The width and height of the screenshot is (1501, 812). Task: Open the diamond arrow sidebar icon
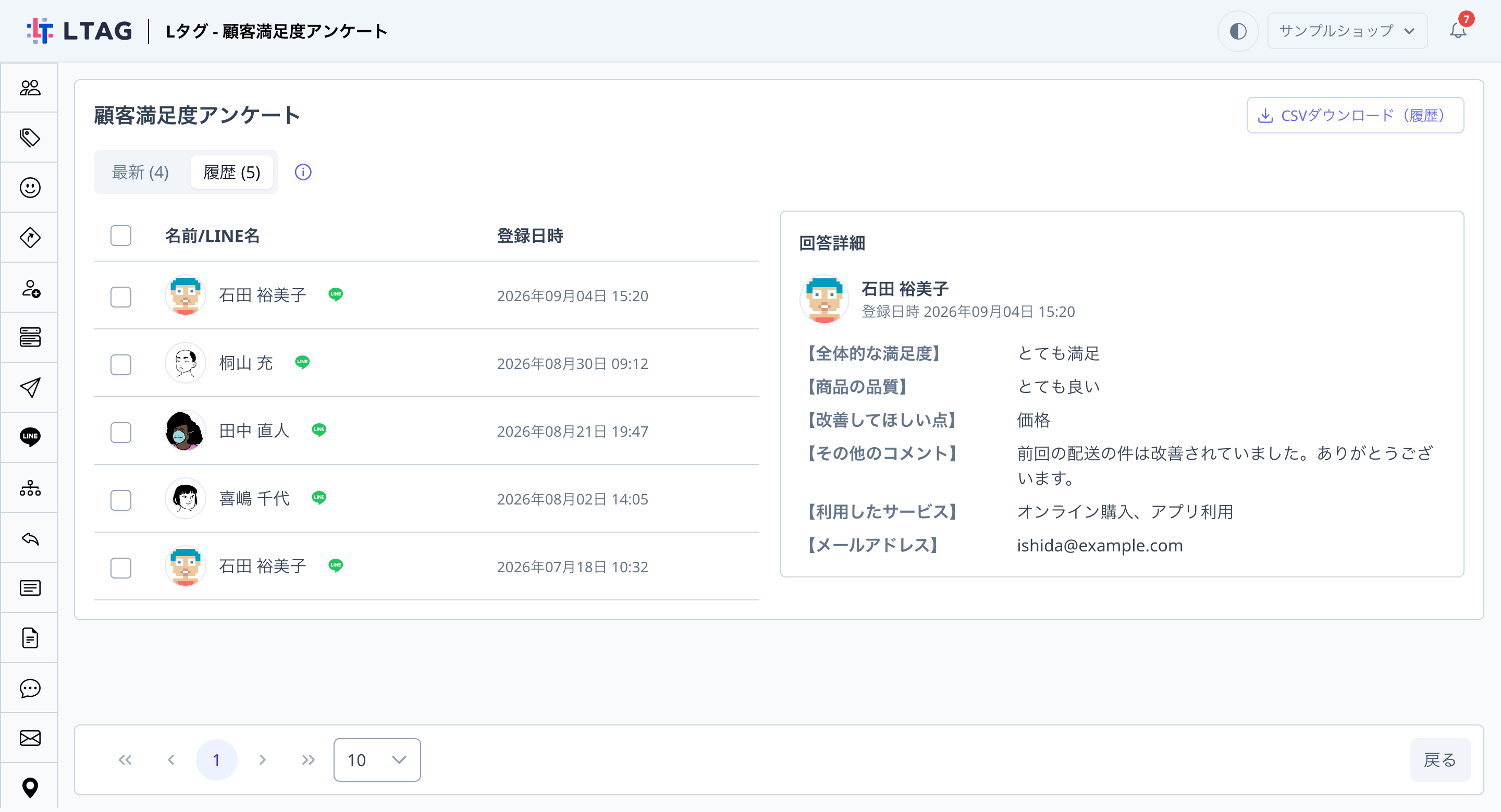[30, 238]
